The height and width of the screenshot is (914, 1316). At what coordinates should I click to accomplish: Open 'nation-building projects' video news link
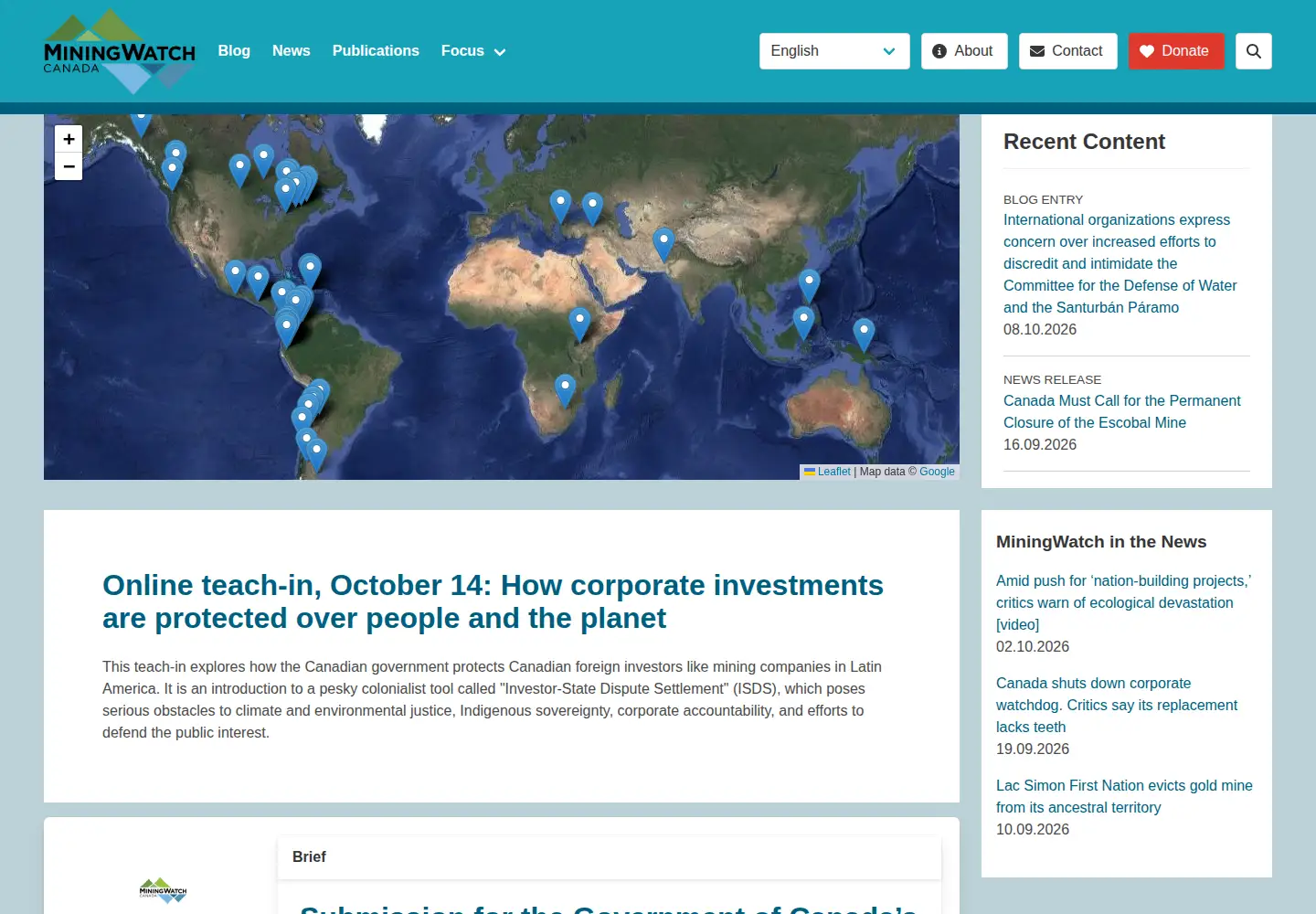[x=1123, y=602]
